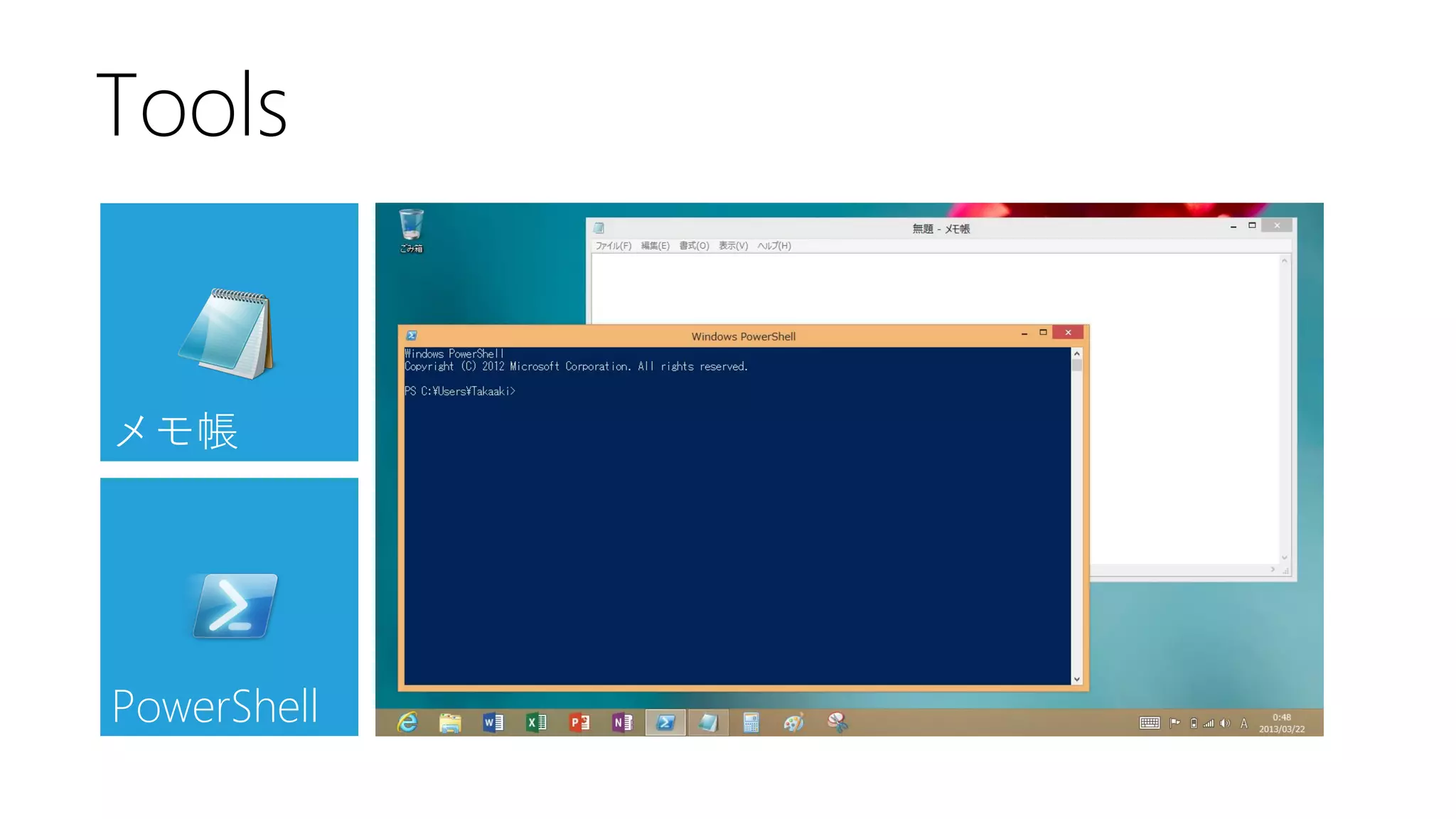
Task: Click the PowerShell tile
Action: 229,606
